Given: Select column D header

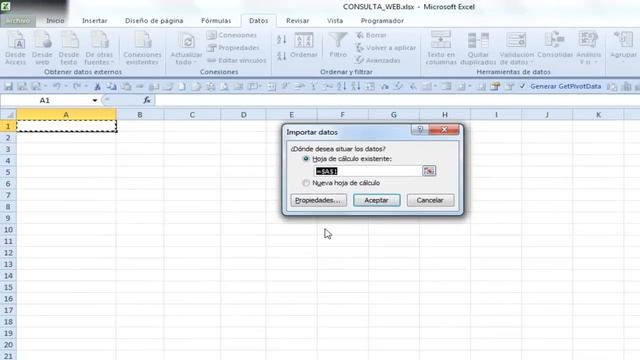Looking at the screenshot, I should [x=243, y=115].
